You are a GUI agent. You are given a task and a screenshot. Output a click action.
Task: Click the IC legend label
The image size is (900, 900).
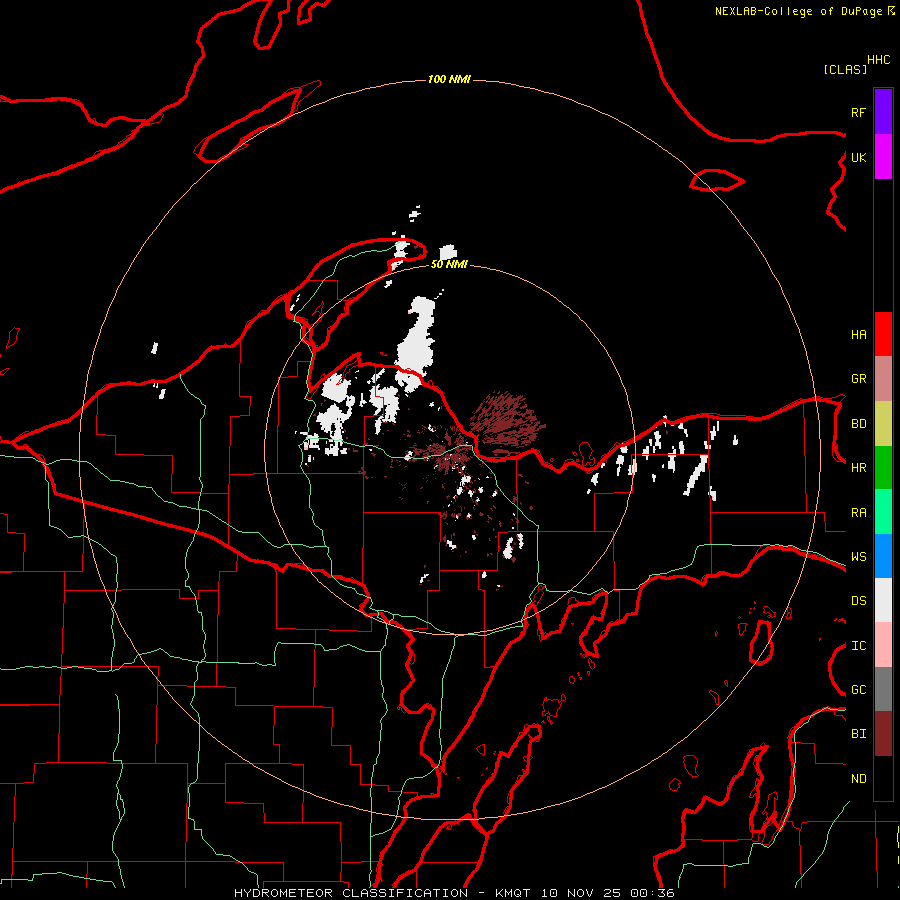pyautogui.click(x=858, y=646)
